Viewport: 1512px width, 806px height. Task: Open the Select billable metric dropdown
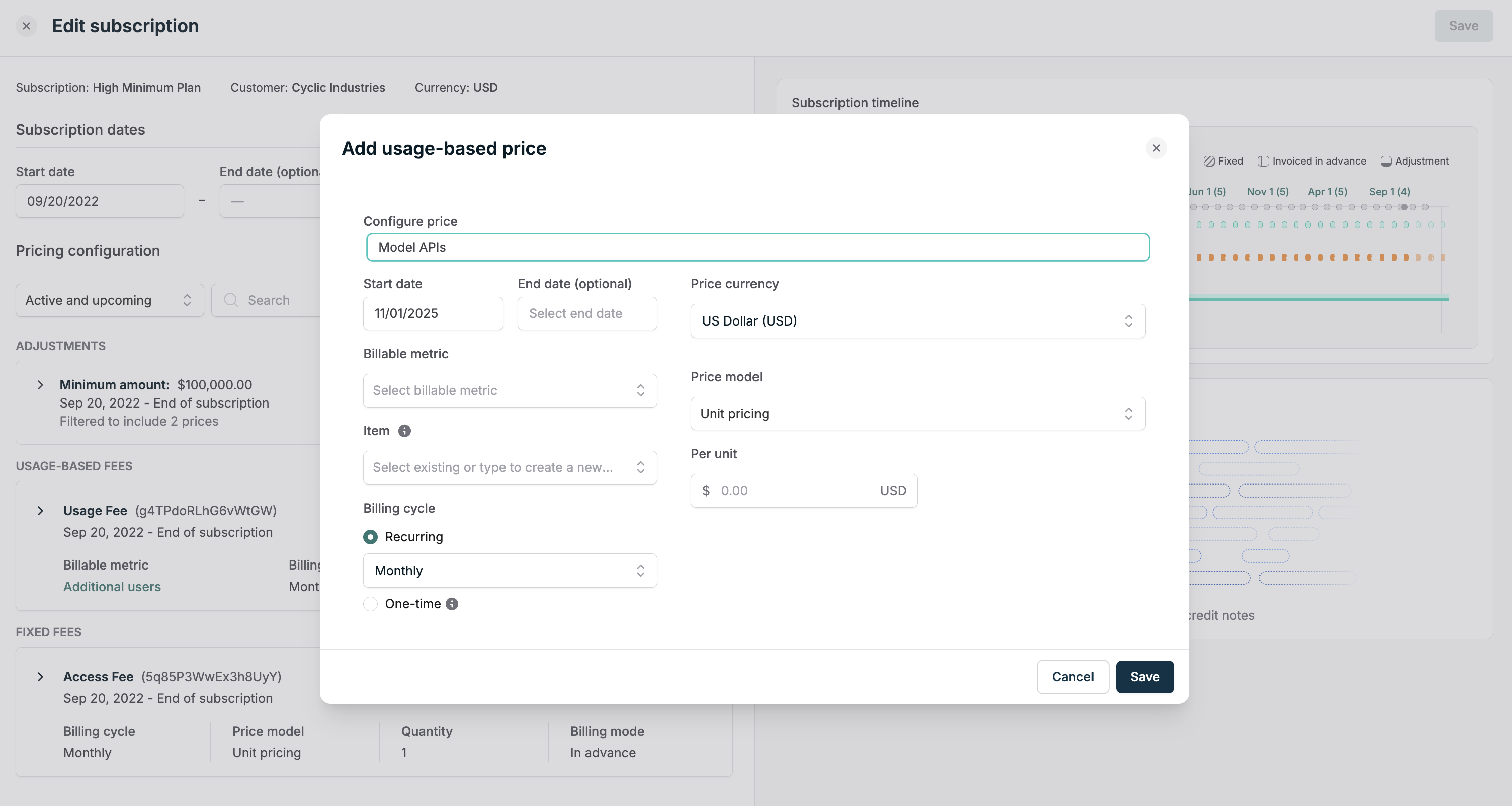click(x=510, y=390)
